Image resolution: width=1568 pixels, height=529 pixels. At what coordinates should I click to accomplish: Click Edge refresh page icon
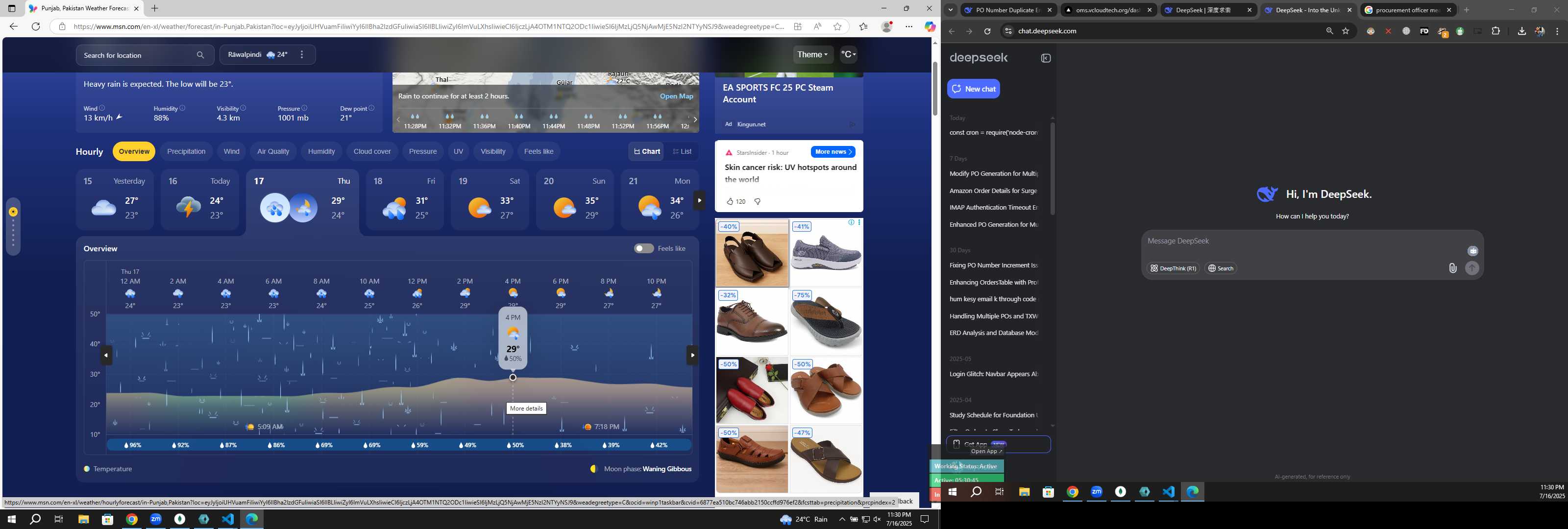tap(36, 27)
